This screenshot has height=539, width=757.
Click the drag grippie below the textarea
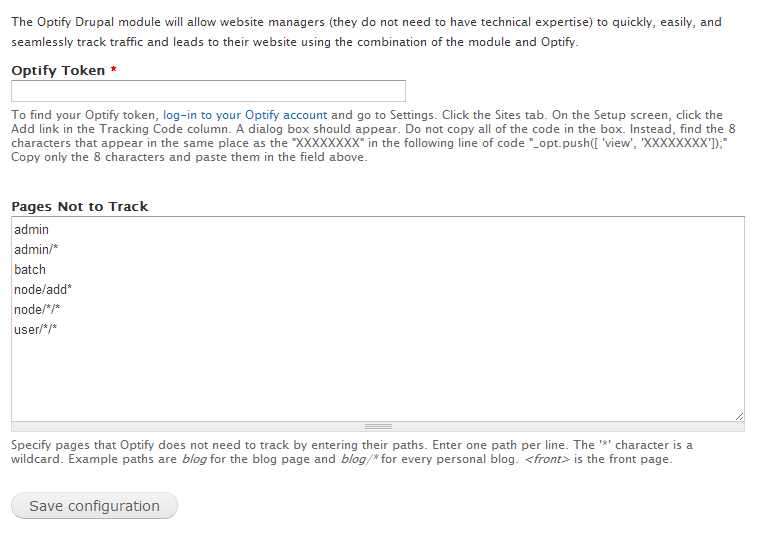click(378, 426)
